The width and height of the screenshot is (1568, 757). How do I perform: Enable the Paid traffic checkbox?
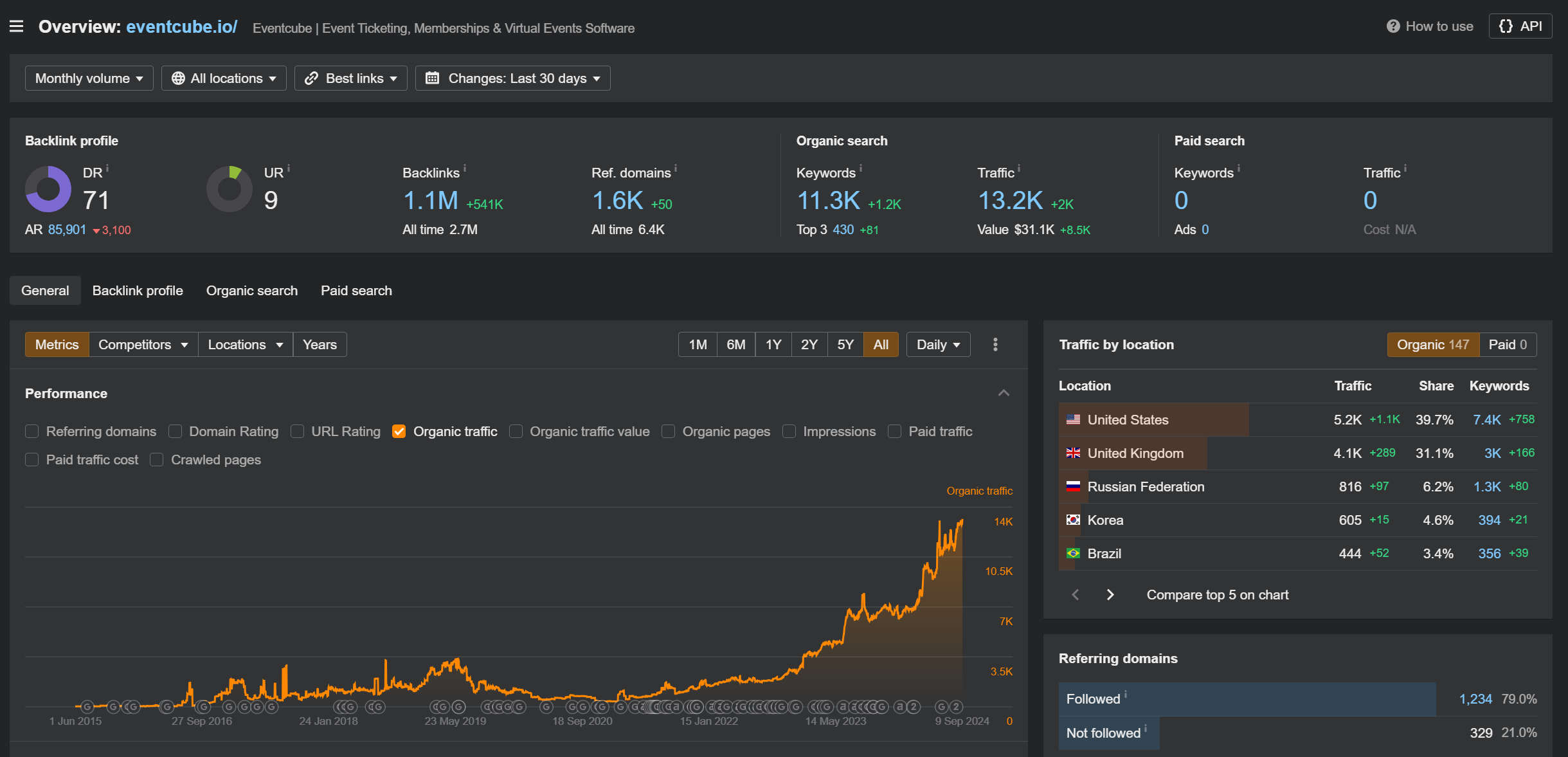[894, 431]
